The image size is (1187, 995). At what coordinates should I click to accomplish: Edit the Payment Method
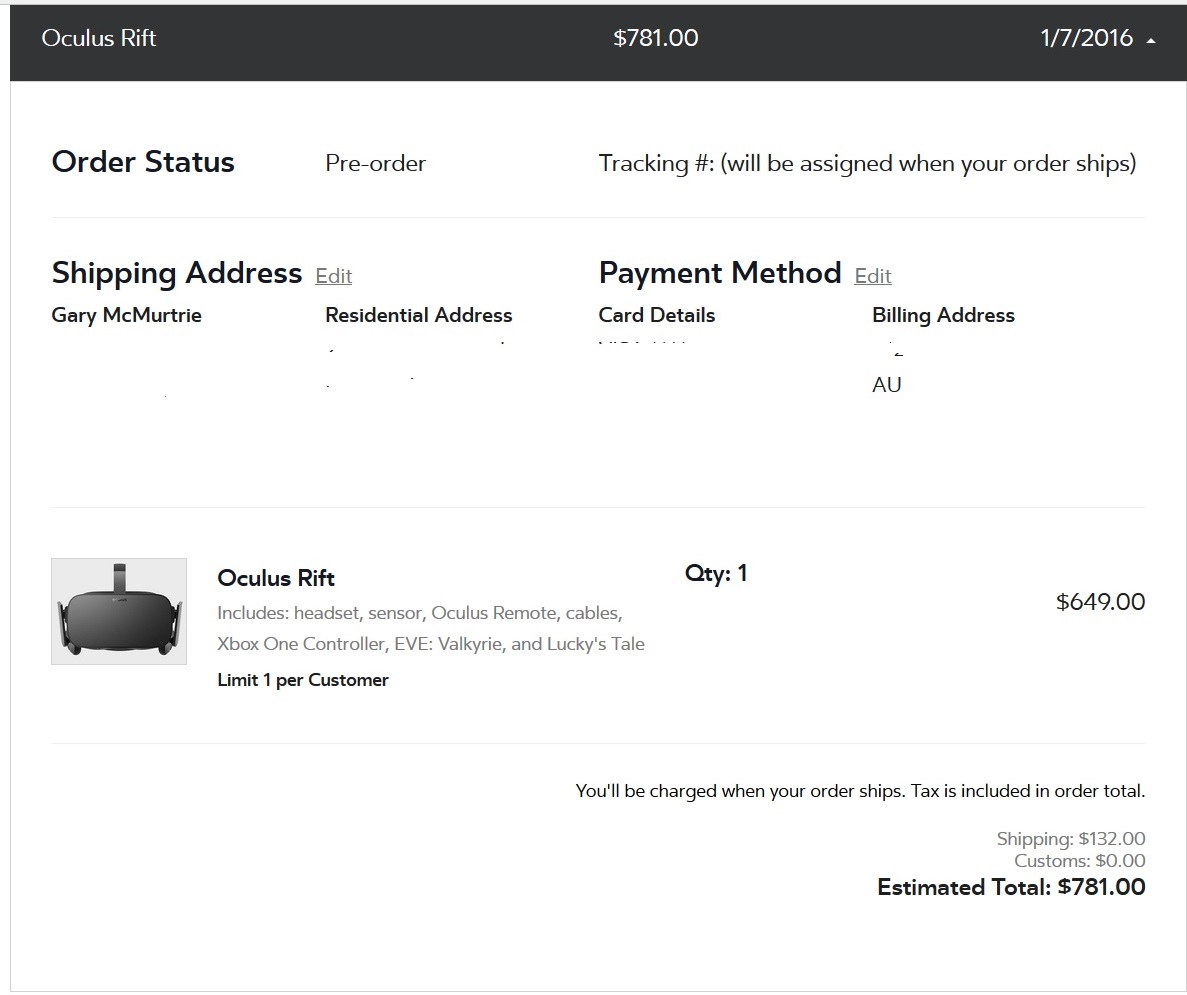tap(872, 276)
